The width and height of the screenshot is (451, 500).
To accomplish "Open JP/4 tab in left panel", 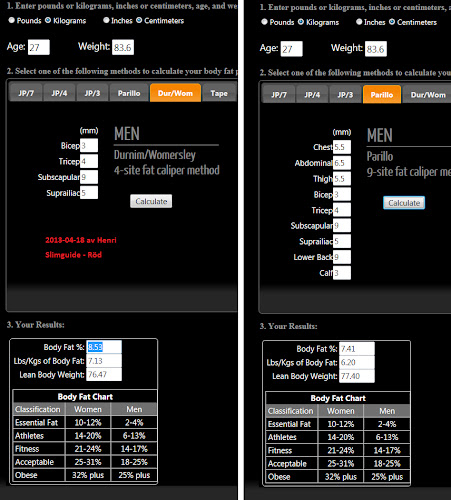I will (x=59, y=93).
